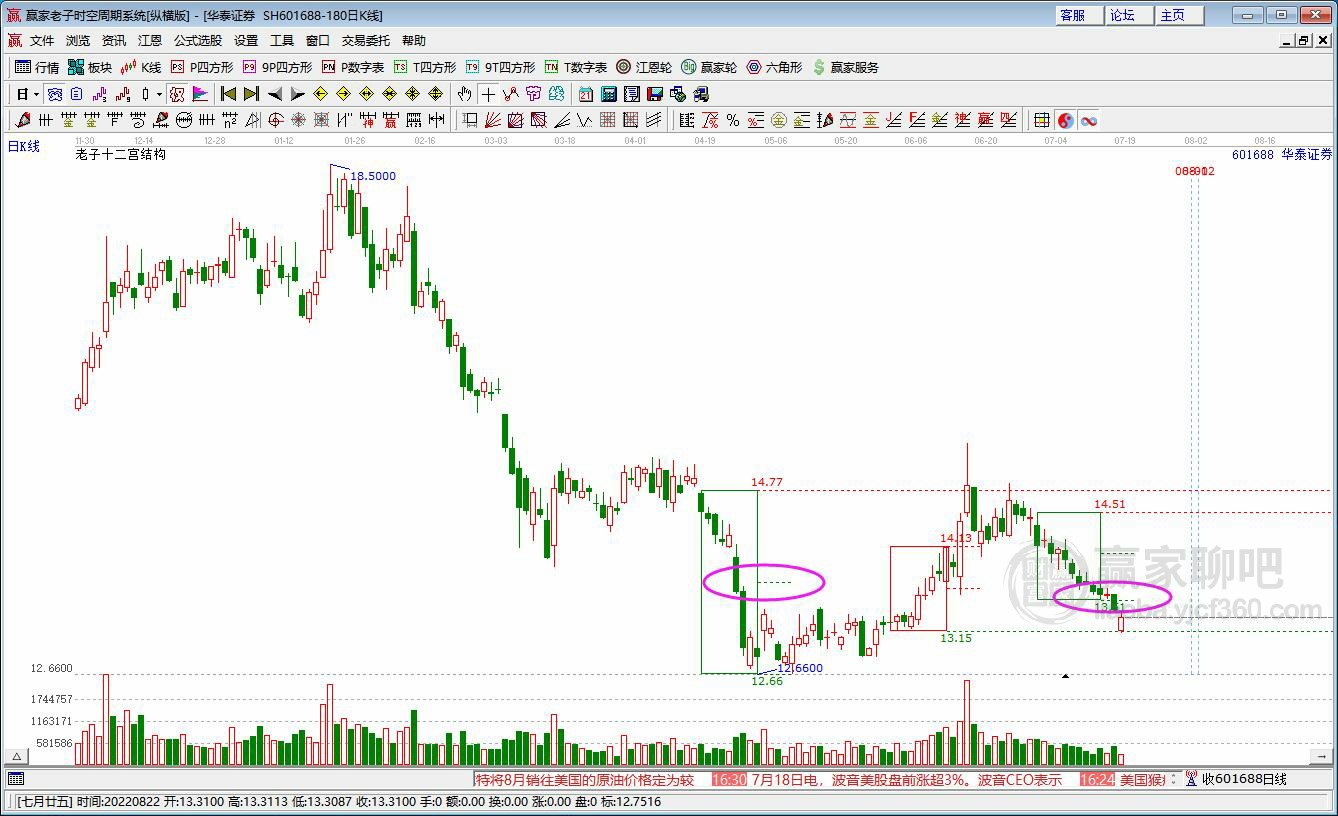
Task: Click the 601688 华泰证券 stock label
Action: coord(1282,154)
